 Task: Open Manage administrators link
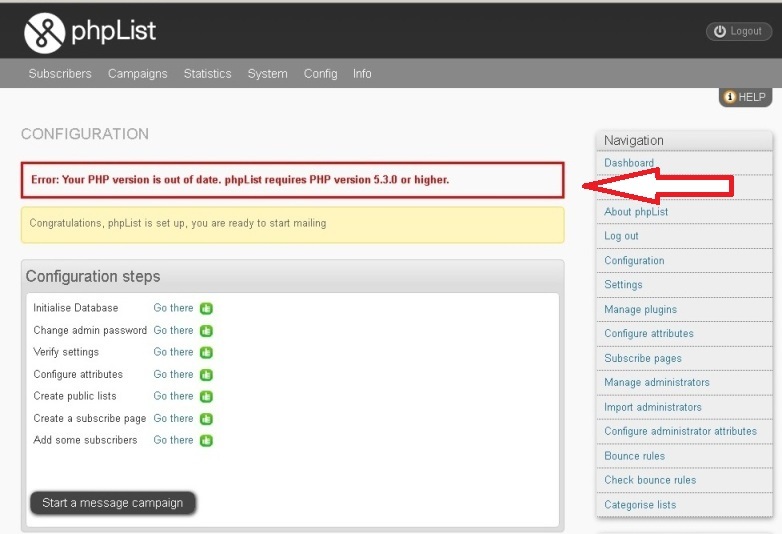tap(657, 382)
